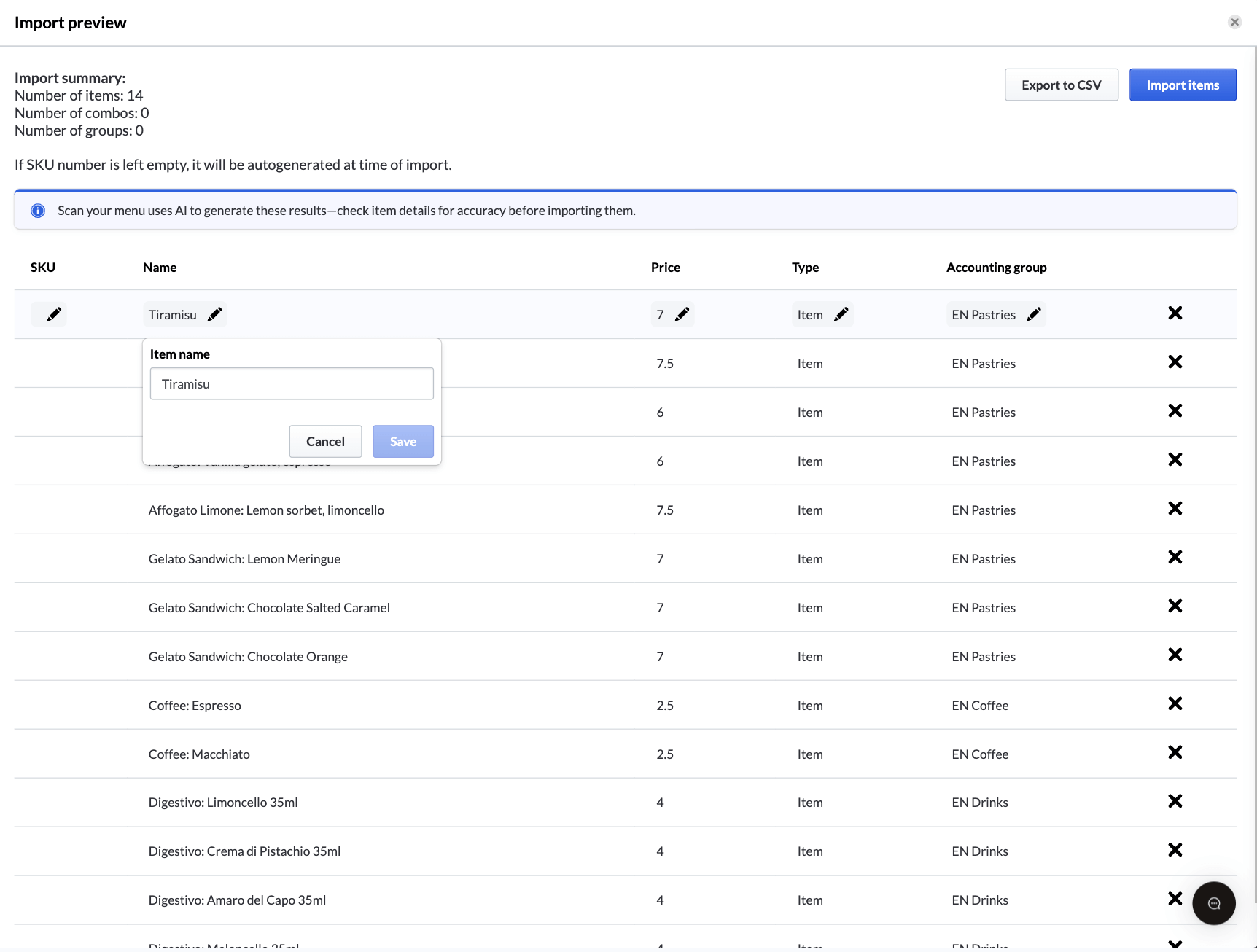
Task: Delete Coffee: Macchiato item
Action: pos(1175,753)
